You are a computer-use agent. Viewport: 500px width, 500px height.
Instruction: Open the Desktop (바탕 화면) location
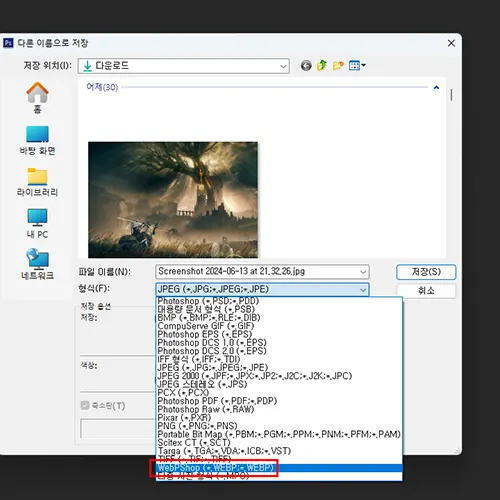coord(37,134)
